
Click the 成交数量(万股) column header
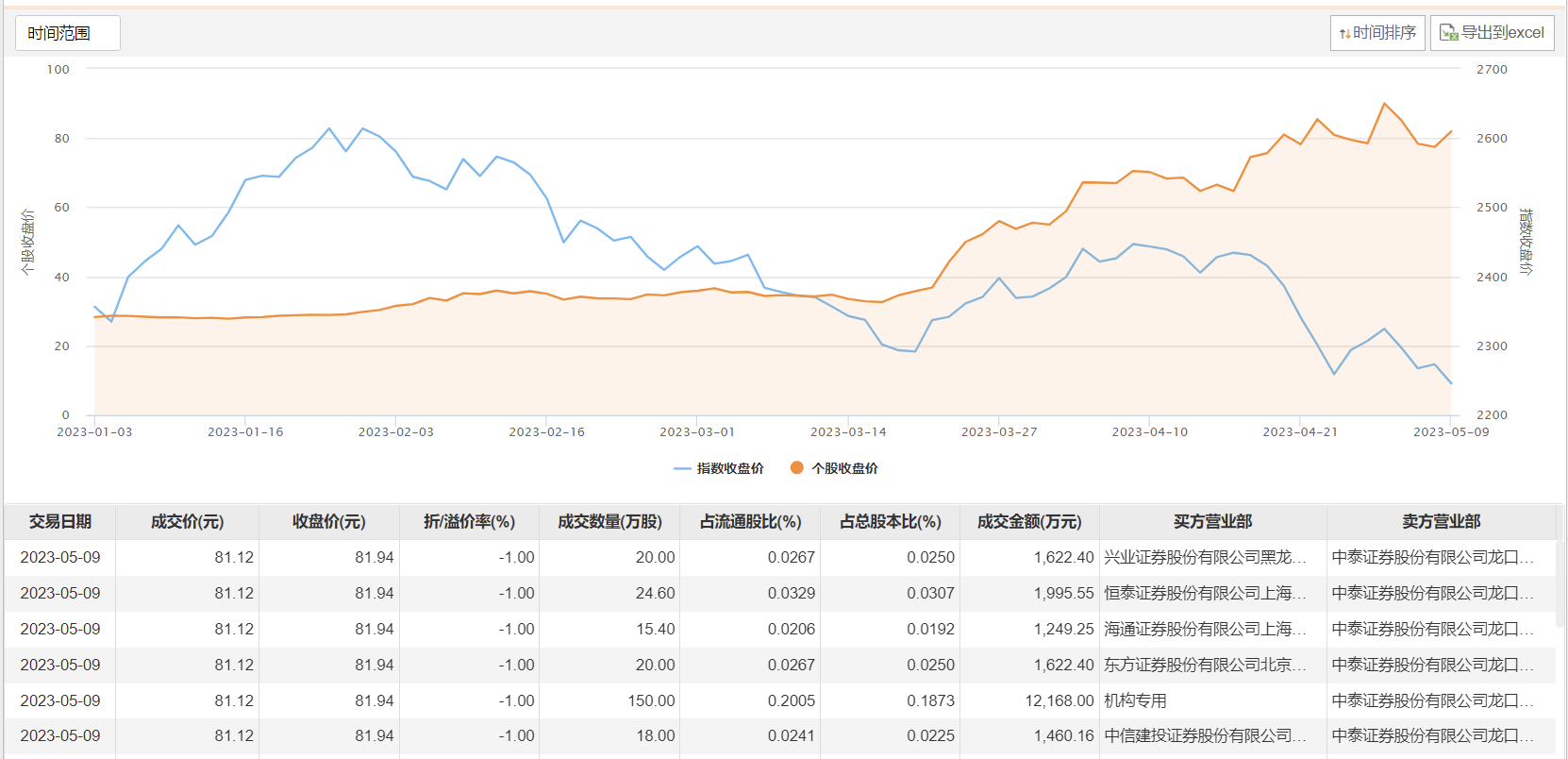(x=609, y=522)
